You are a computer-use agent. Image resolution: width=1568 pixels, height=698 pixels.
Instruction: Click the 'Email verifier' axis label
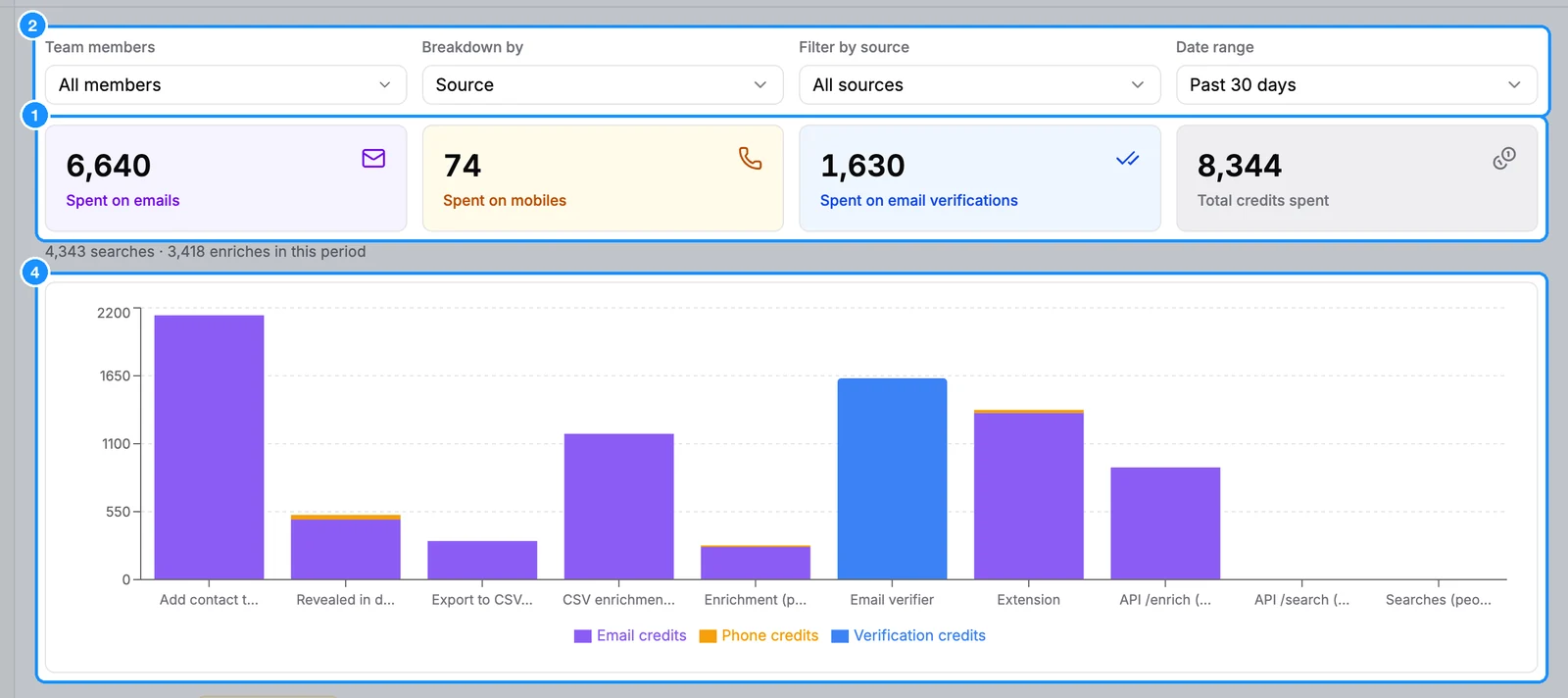(892, 600)
